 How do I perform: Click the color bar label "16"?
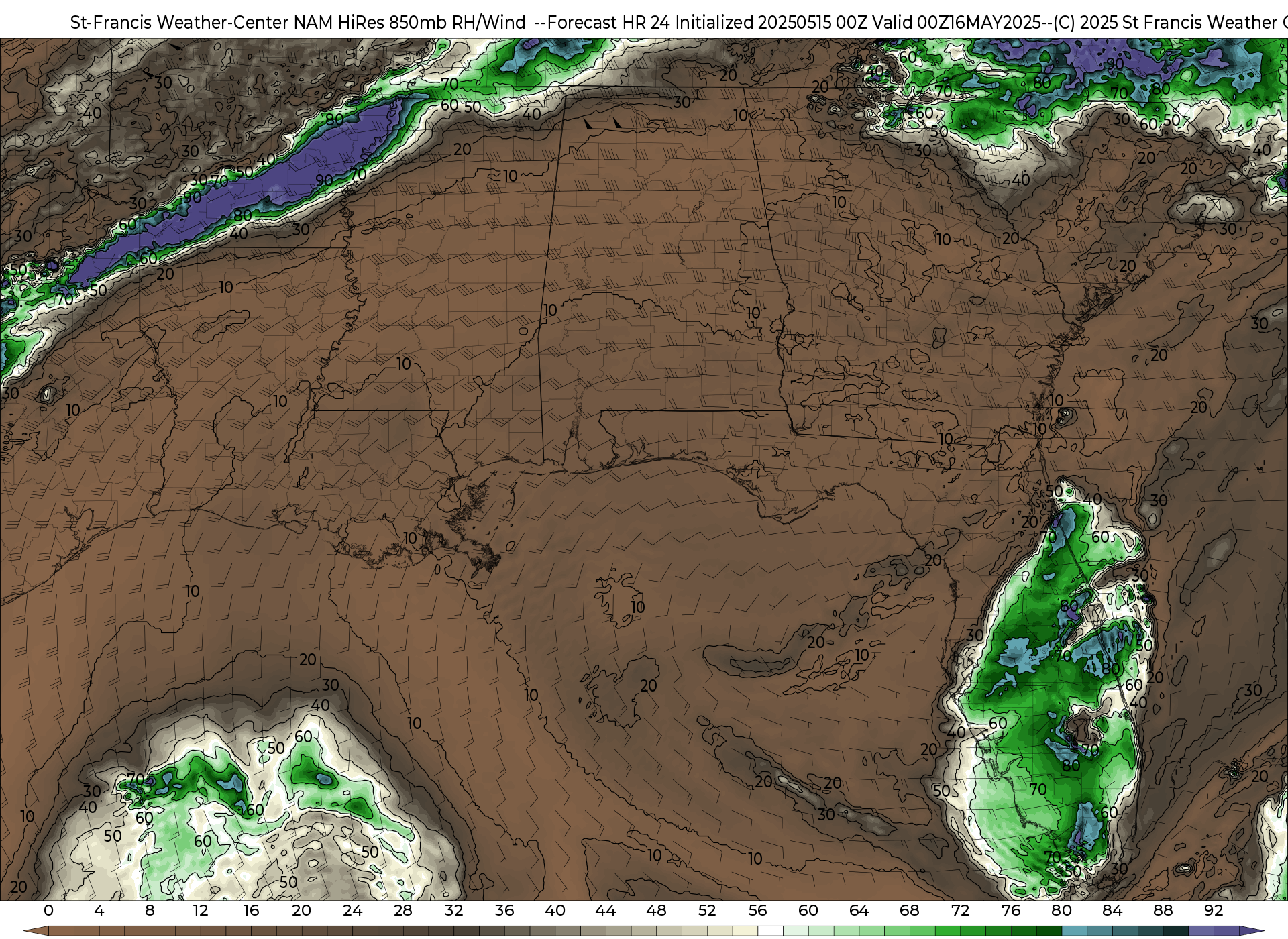251,910
